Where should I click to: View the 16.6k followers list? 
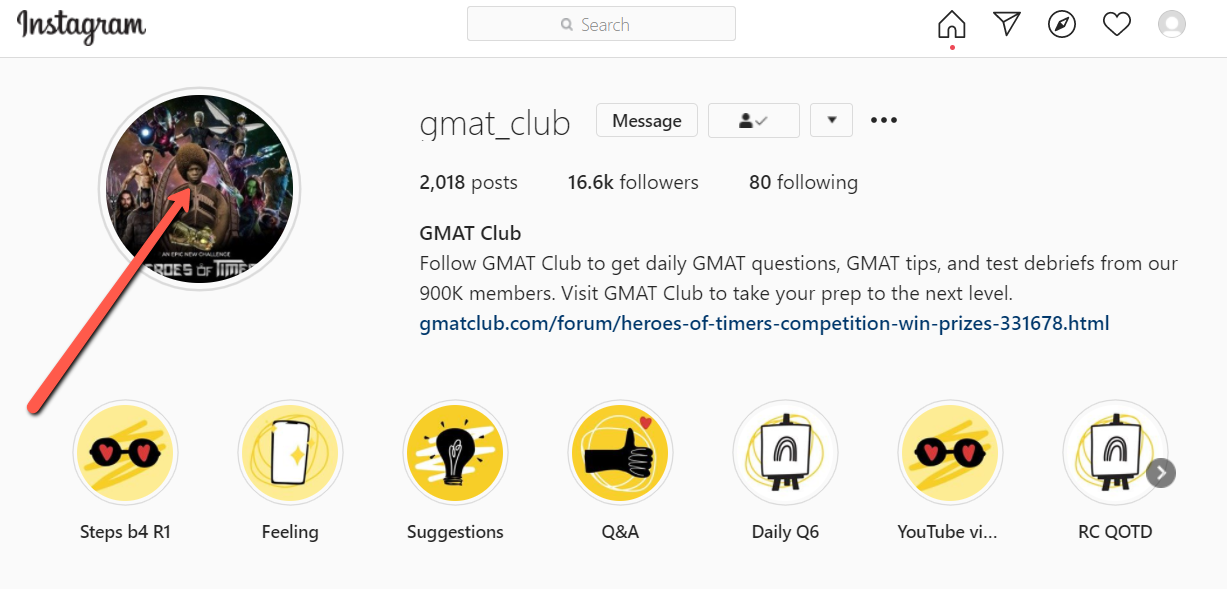tap(633, 182)
